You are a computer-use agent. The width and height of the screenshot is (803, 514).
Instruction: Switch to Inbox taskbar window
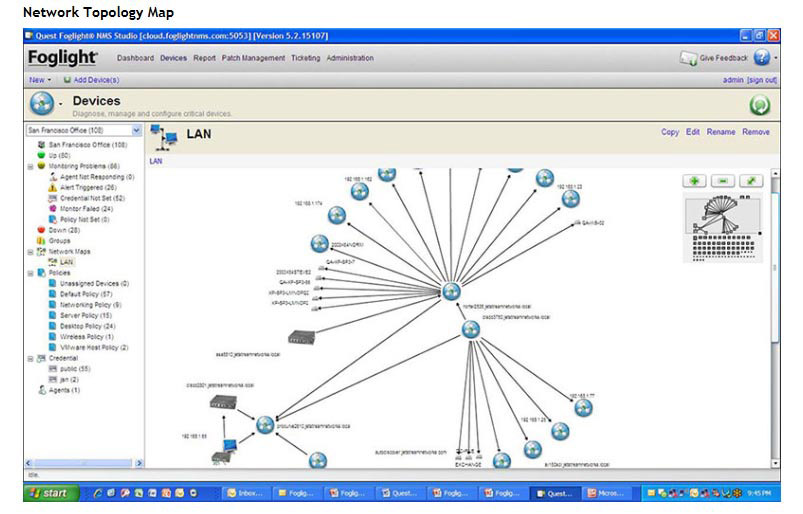pos(245,493)
